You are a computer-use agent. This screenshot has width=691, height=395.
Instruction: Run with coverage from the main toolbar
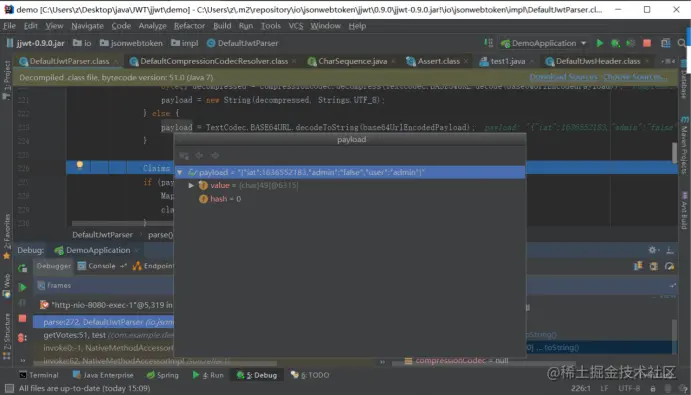pos(631,43)
